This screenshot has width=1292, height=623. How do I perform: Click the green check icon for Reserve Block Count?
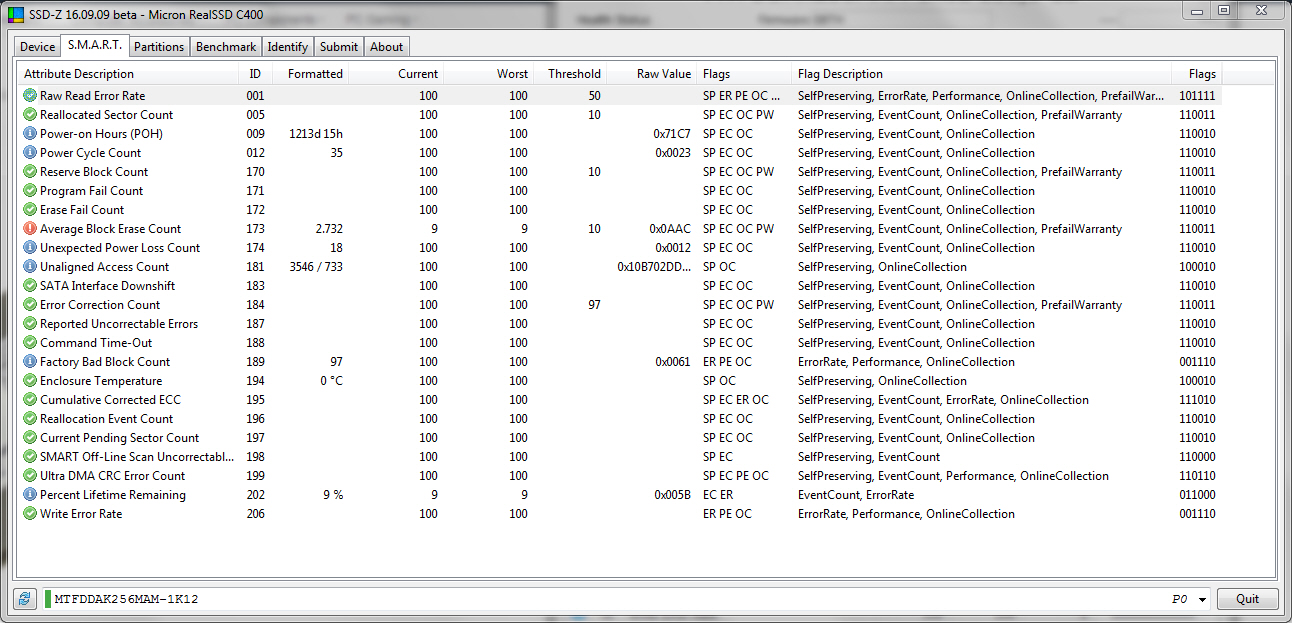pyautogui.click(x=30, y=172)
